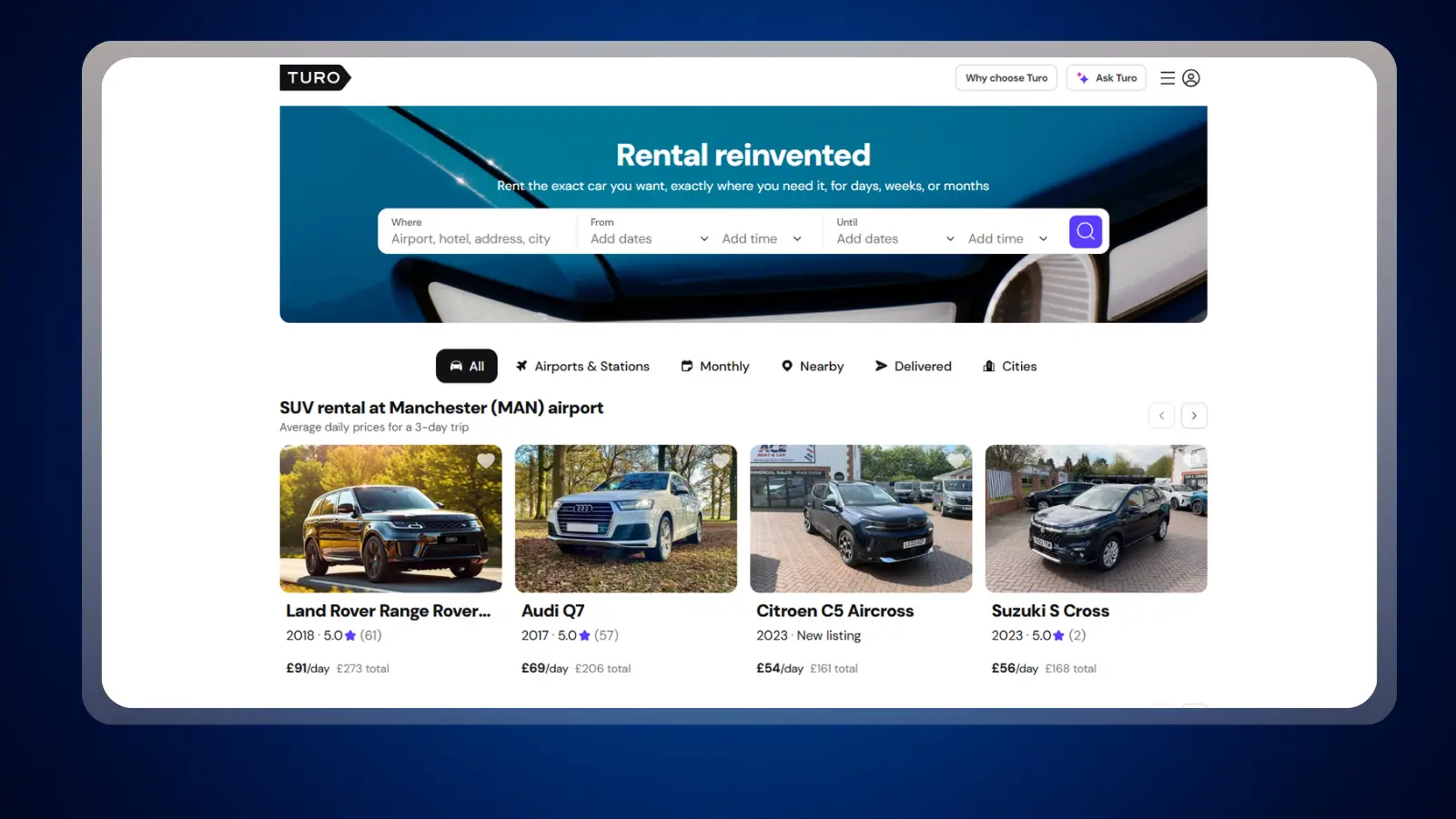Favorite the Land Rover Range Rover listing
Image resolution: width=1456 pixels, height=819 pixels.
point(486,460)
